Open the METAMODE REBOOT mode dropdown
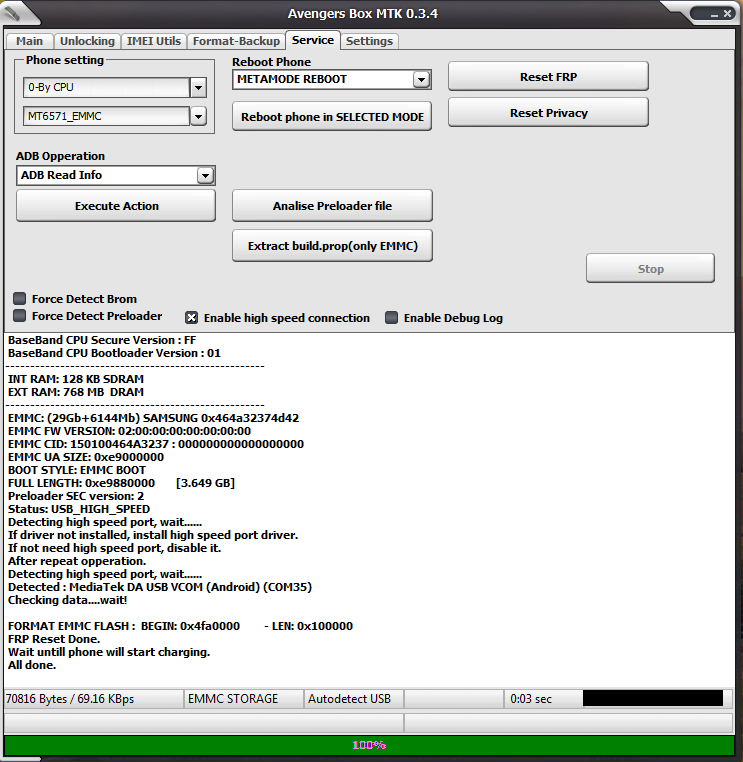This screenshot has width=743, height=762. (421, 79)
